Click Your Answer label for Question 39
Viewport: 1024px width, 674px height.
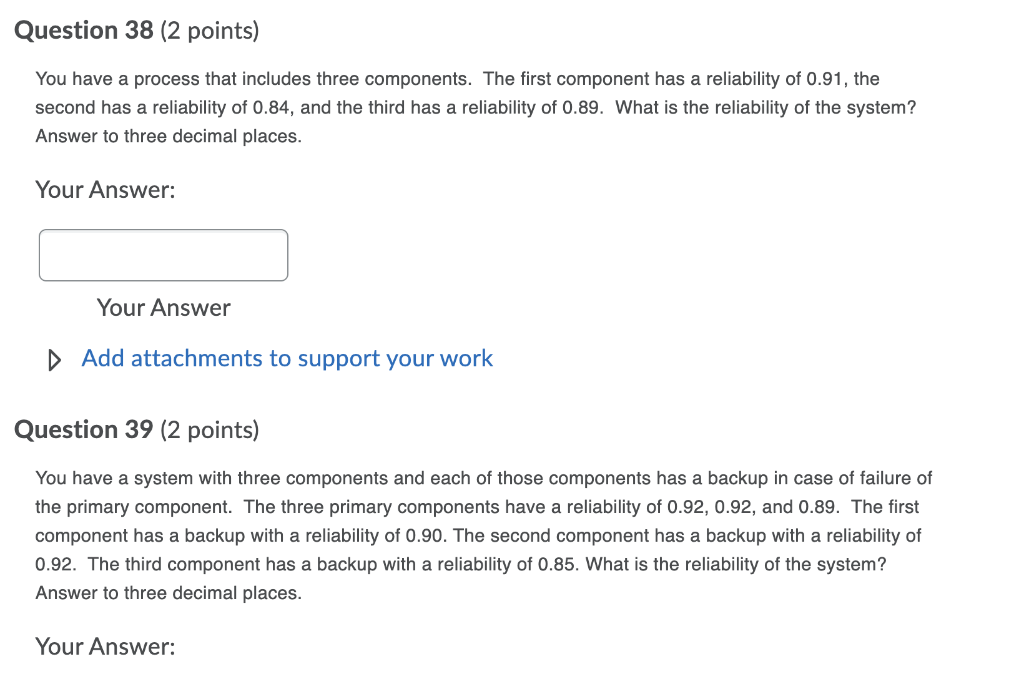click(105, 646)
